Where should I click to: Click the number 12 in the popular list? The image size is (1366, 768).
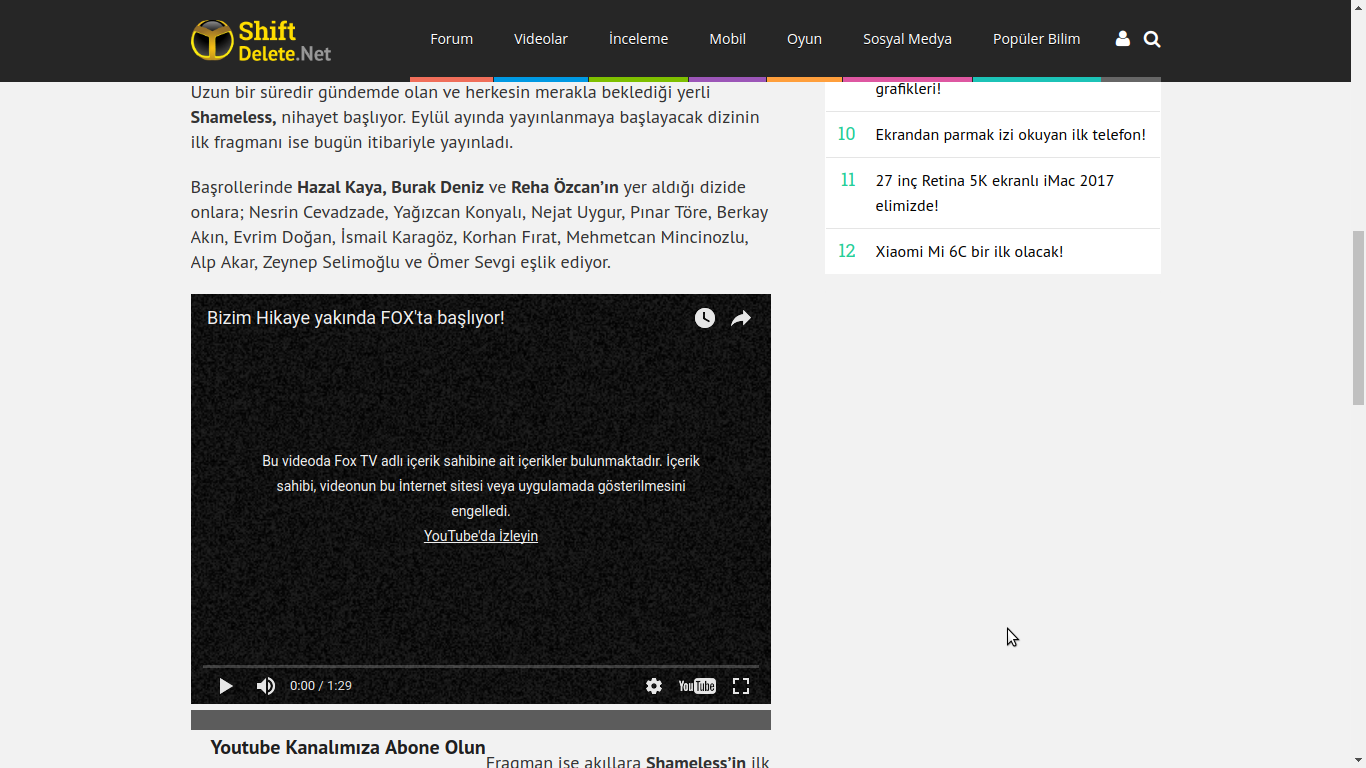pyautogui.click(x=847, y=251)
